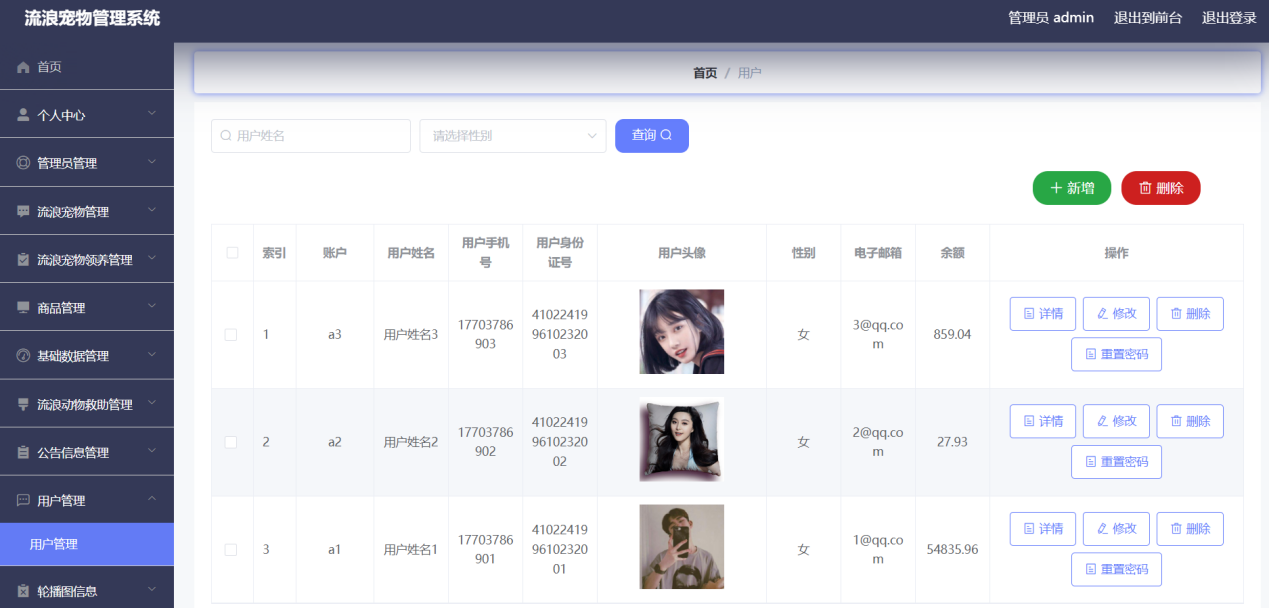Select the 用户管理 submenu item

point(53,544)
